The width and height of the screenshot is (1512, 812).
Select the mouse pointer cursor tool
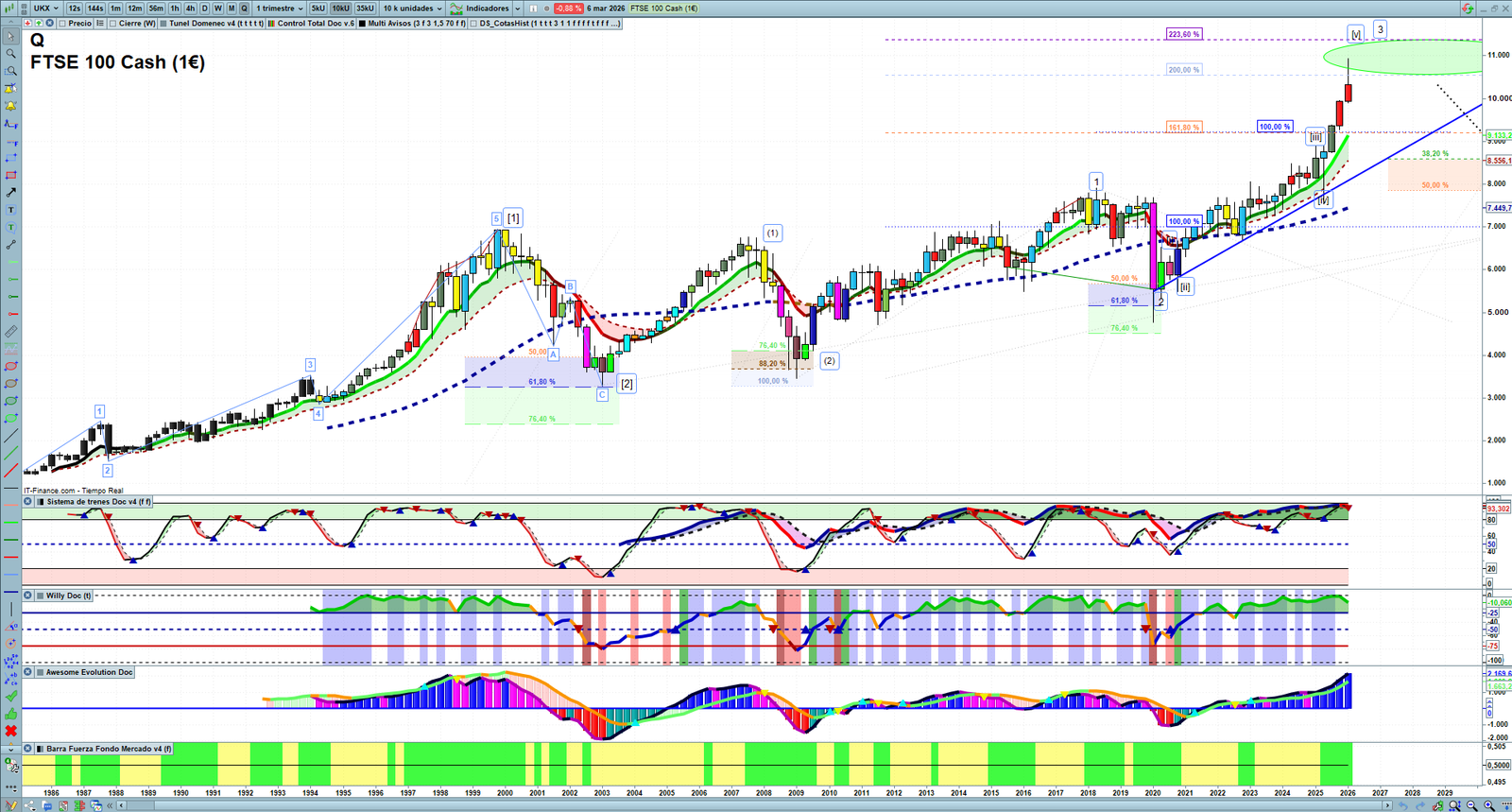[10, 37]
